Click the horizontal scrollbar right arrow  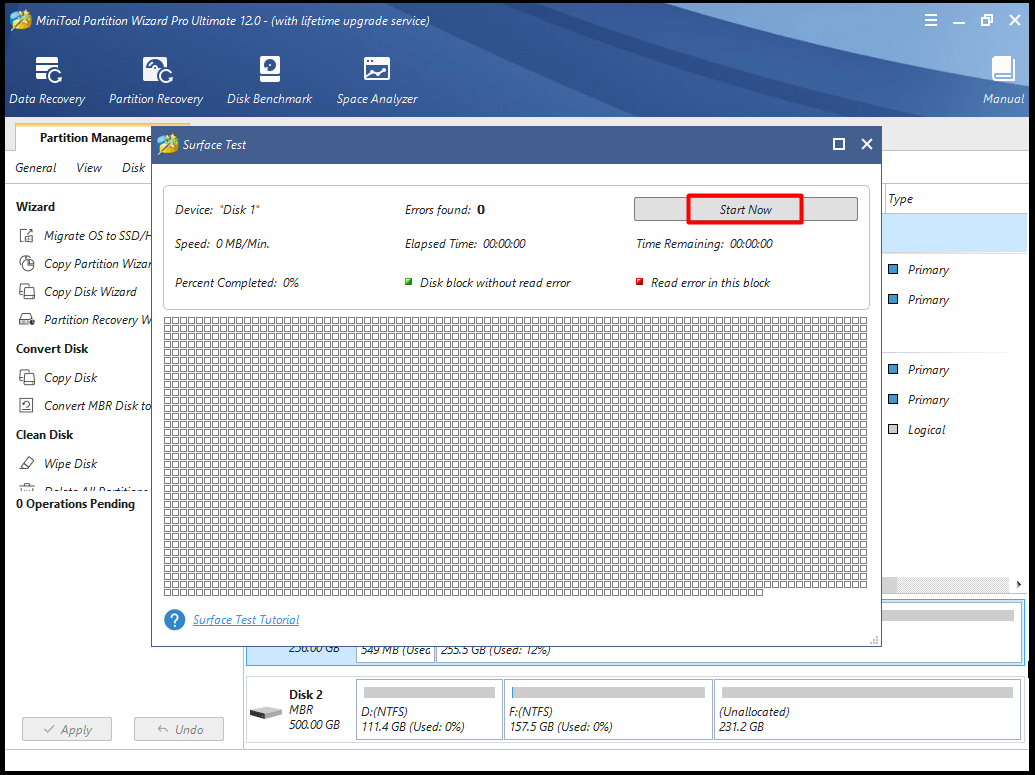coord(1018,584)
